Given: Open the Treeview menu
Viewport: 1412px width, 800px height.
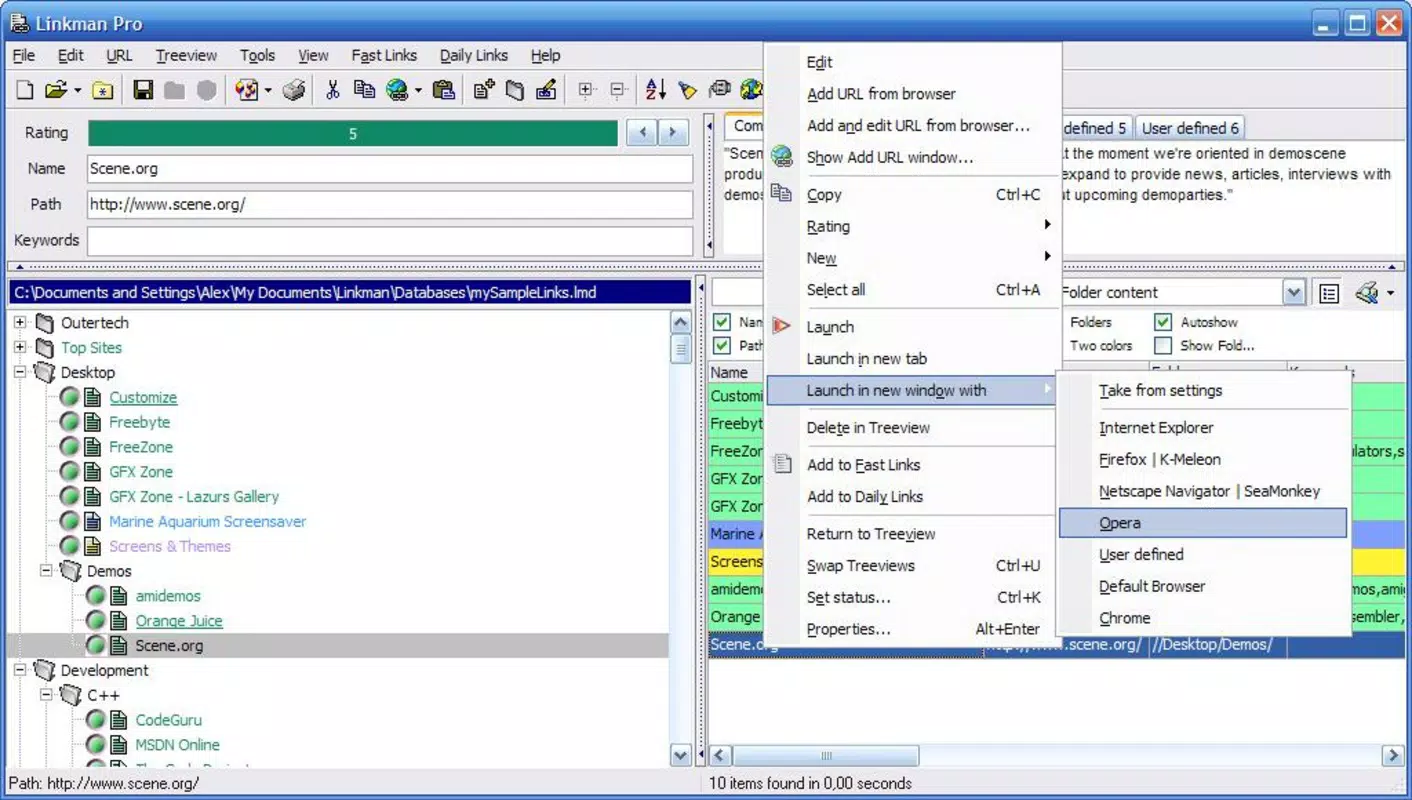Looking at the screenshot, I should coord(186,55).
